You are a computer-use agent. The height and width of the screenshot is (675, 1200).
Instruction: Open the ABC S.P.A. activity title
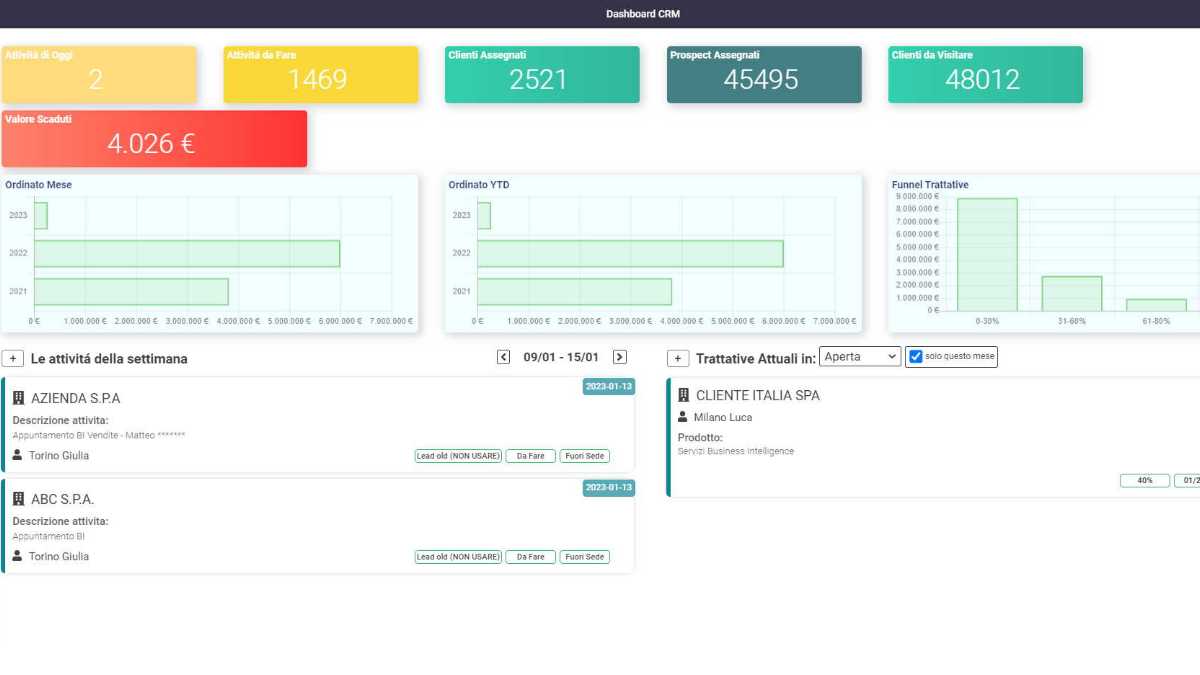63,499
